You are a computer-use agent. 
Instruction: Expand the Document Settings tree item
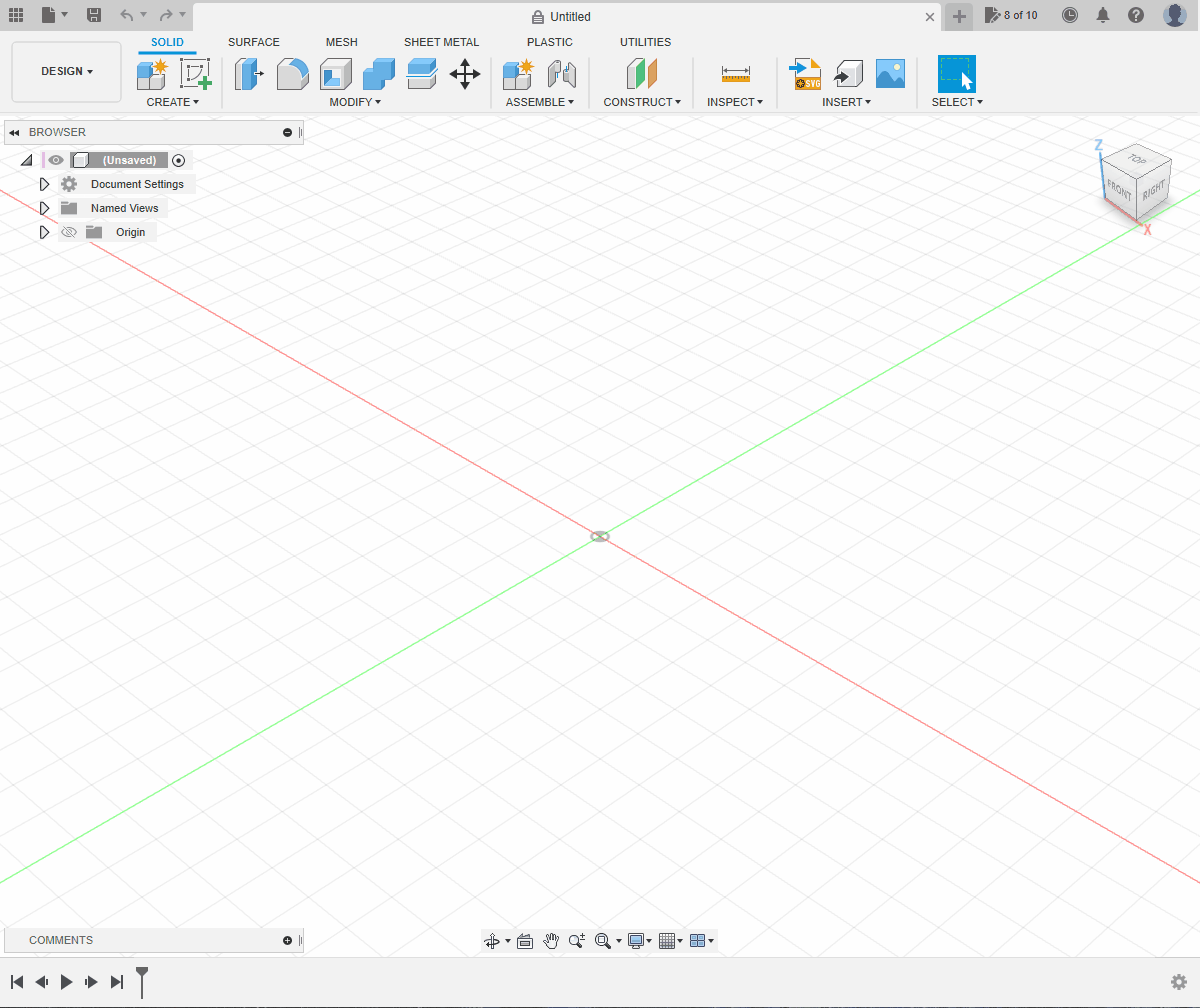click(44, 183)
